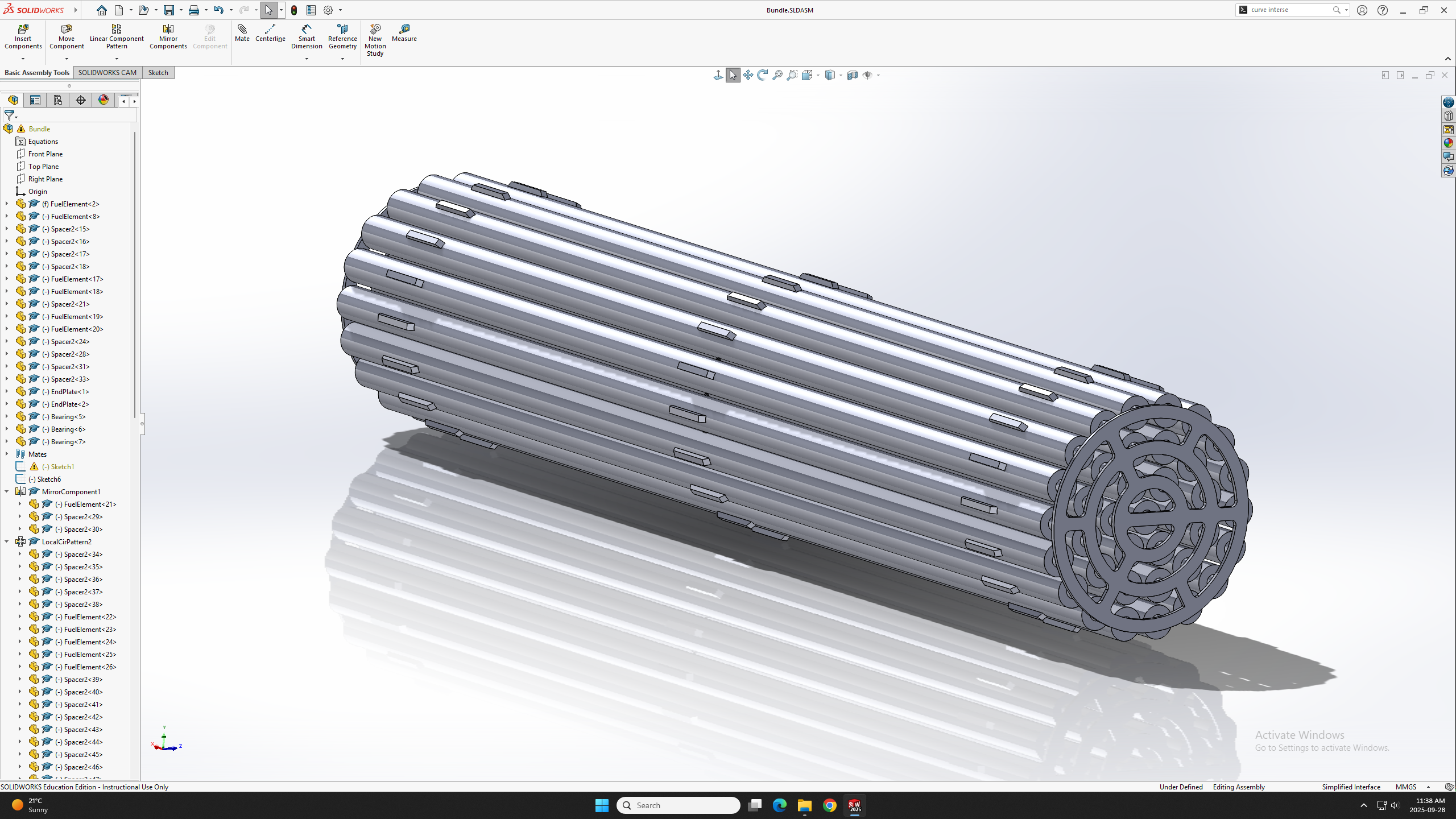Click the FeatureManager filter icon
Image resolution: width=1456 pixels, height=819 pixels.
pos(10,116)
